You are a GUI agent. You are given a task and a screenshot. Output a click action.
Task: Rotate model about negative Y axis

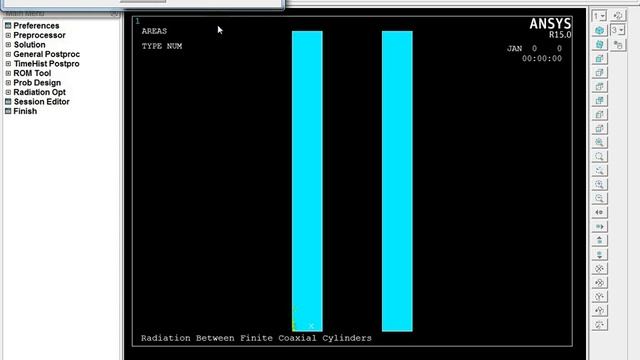point(599,296)
